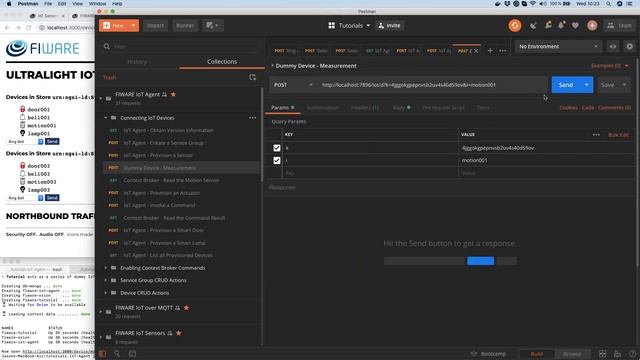This screenshot has width=640, height=360.
Task: Click the door001 lock icon in browser
Action: (x=22, y=109)
